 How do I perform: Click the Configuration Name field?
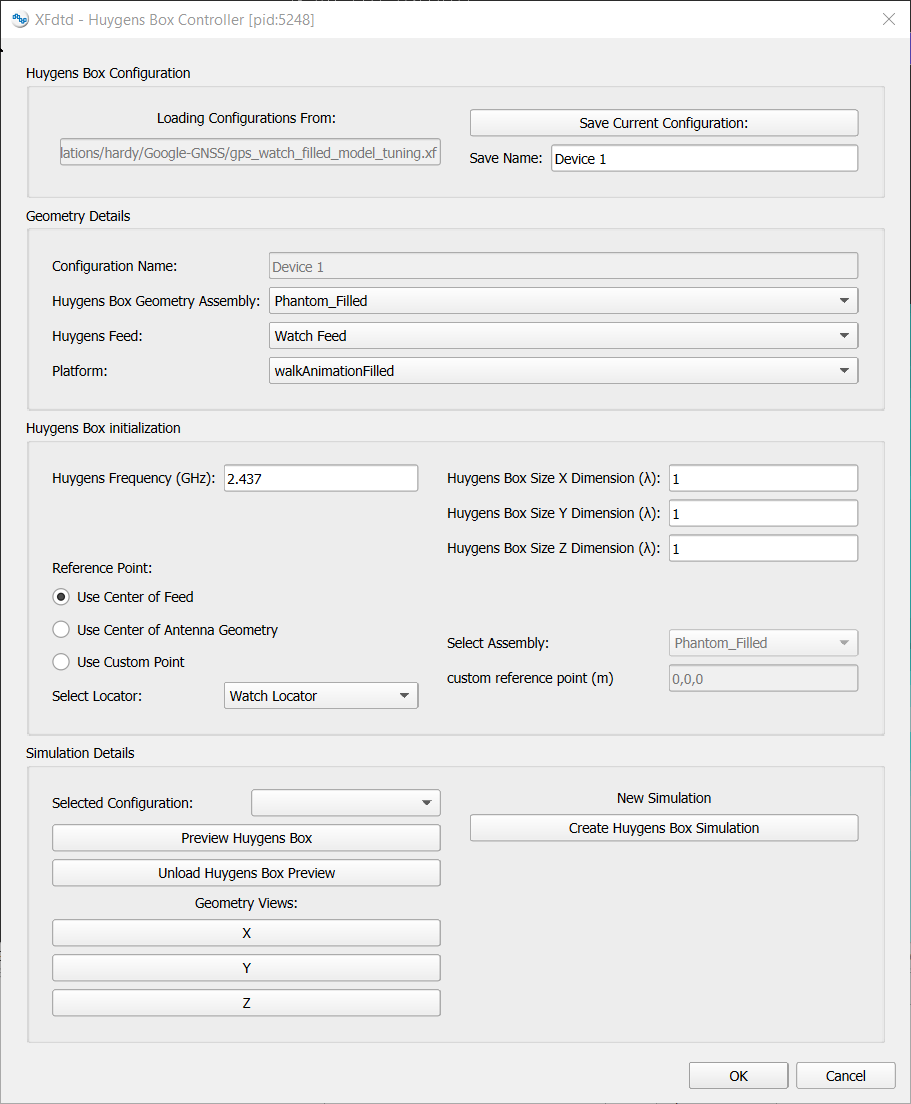pyautogui.click(x=563, y=266)
